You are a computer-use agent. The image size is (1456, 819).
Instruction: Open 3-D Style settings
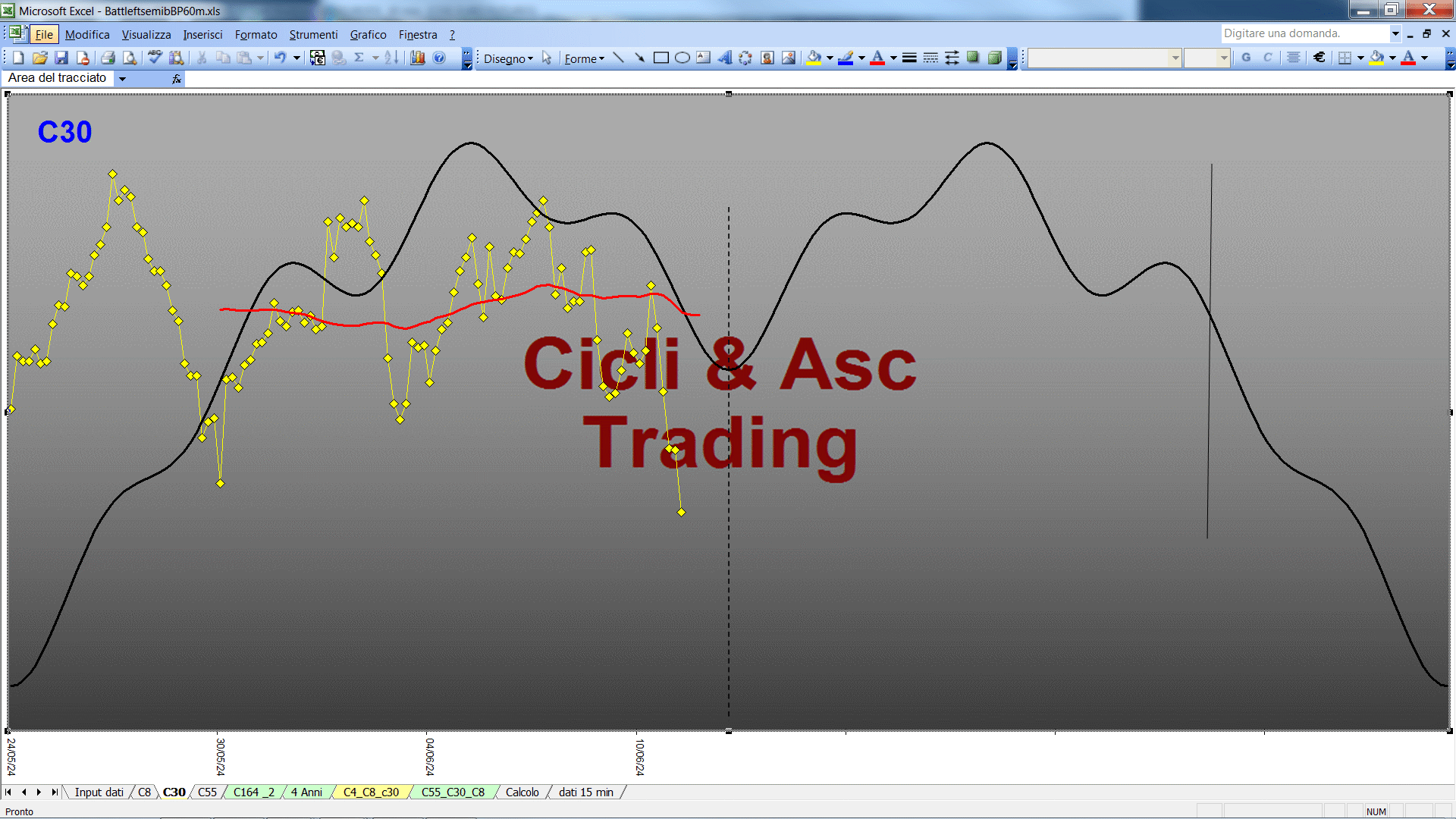point(994,58)
